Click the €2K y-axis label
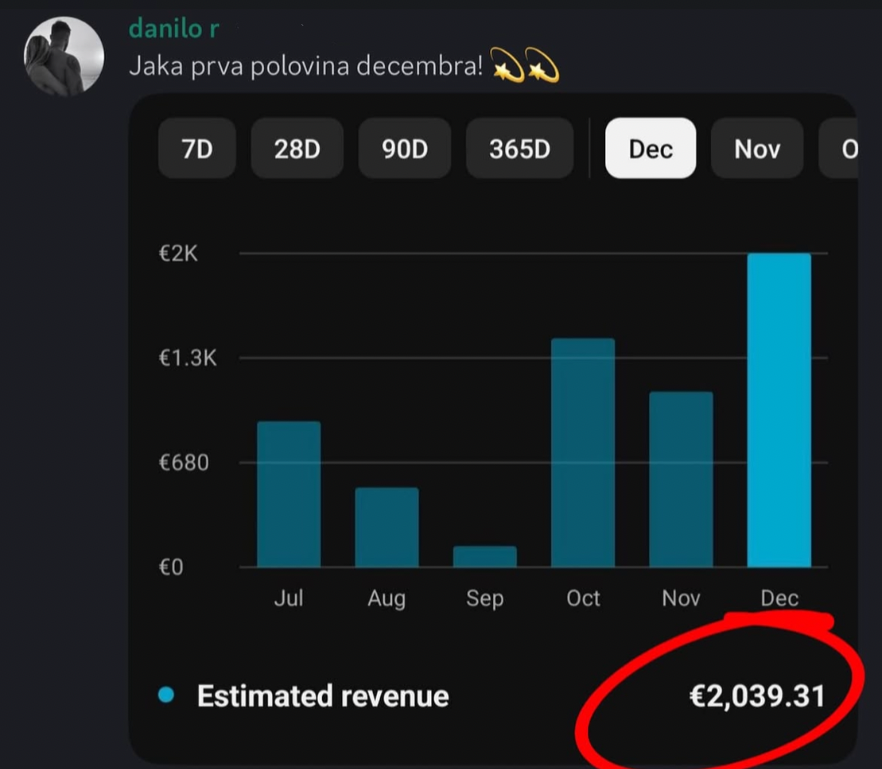 pos(178,253)
